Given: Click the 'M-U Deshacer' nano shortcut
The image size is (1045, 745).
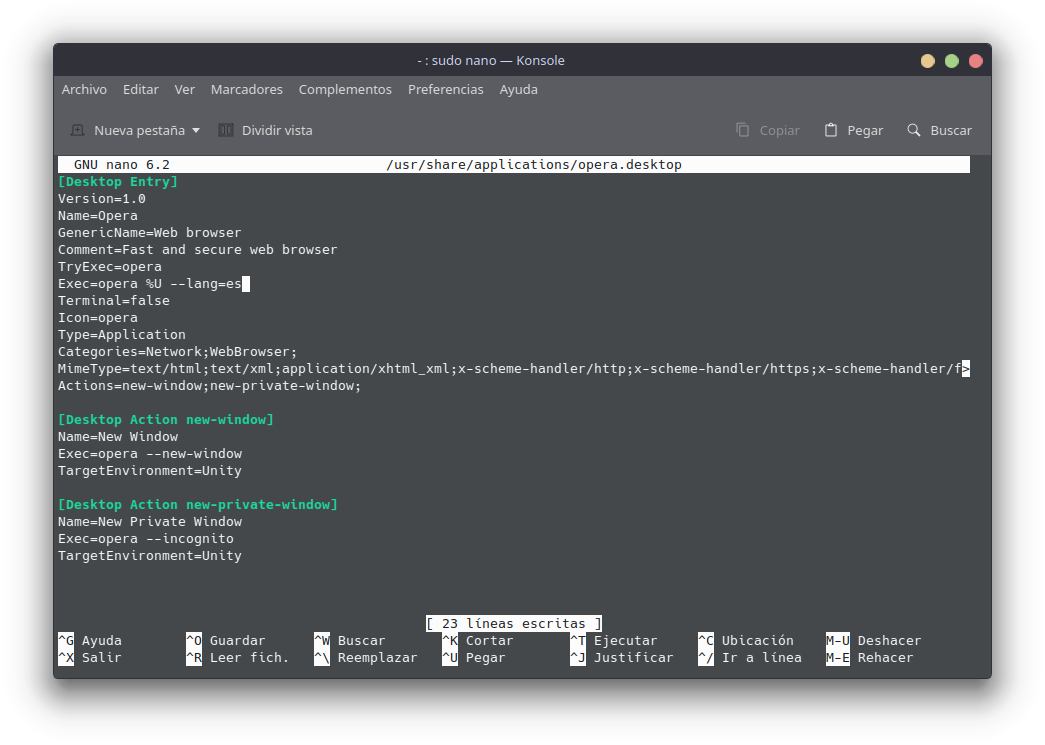Looking at the screenshot, I should pos(874,640).
